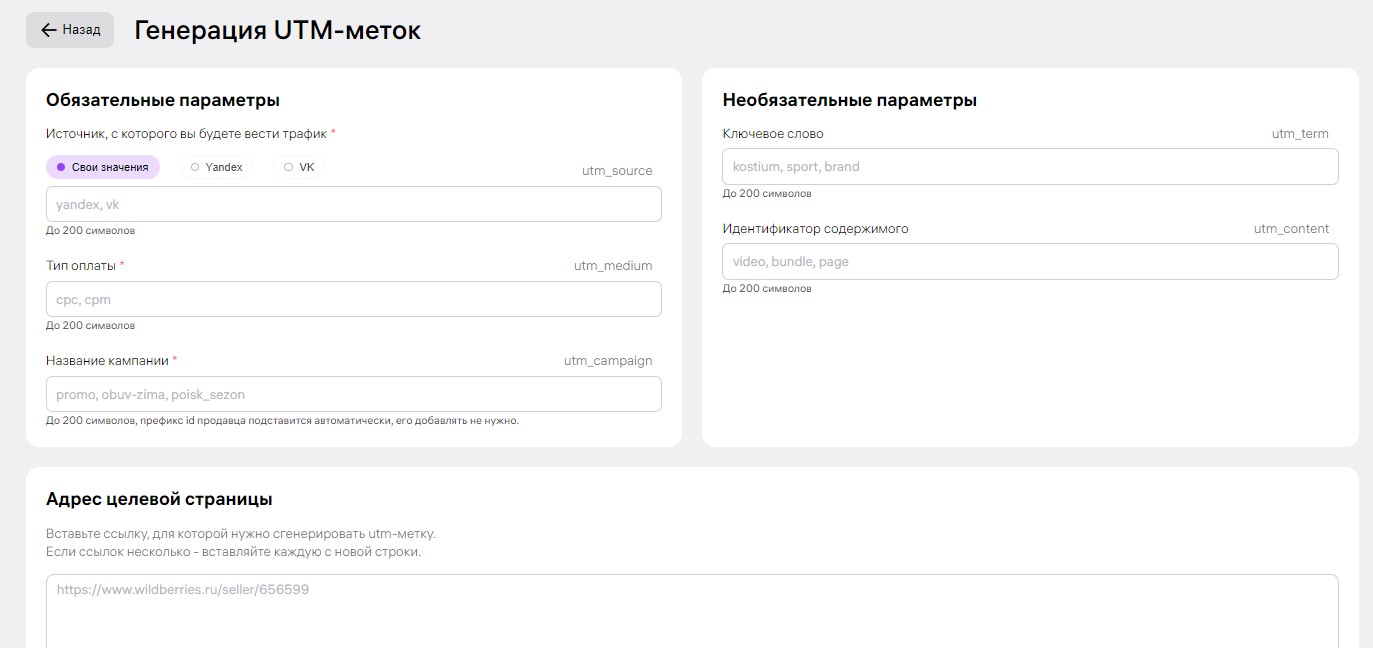Select the 'Свои значения' radio option
The height and width of the screenshot is (648, 1373).
pos(103,167)
